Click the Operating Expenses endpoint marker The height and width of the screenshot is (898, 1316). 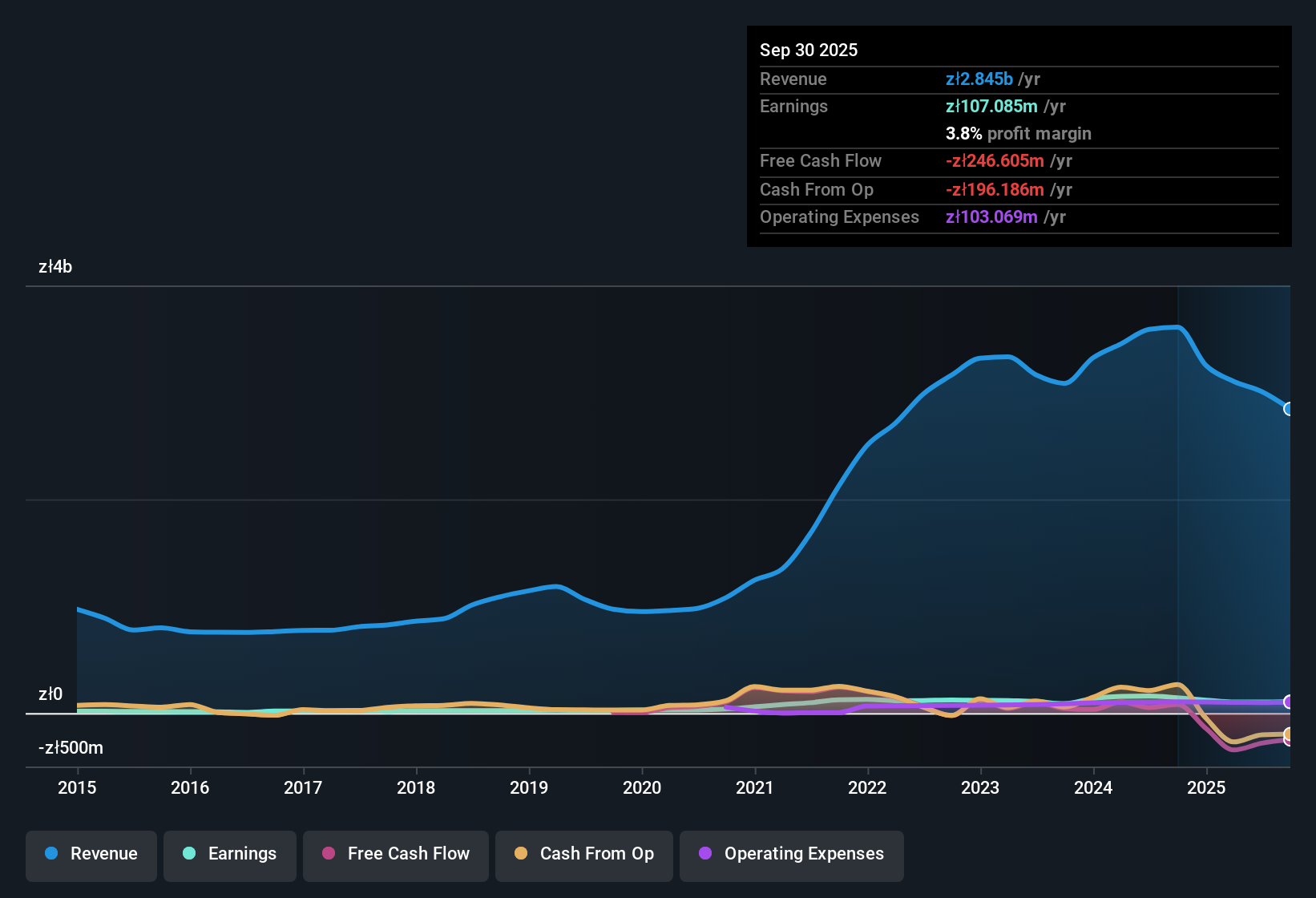click(x=1289, y=702)
